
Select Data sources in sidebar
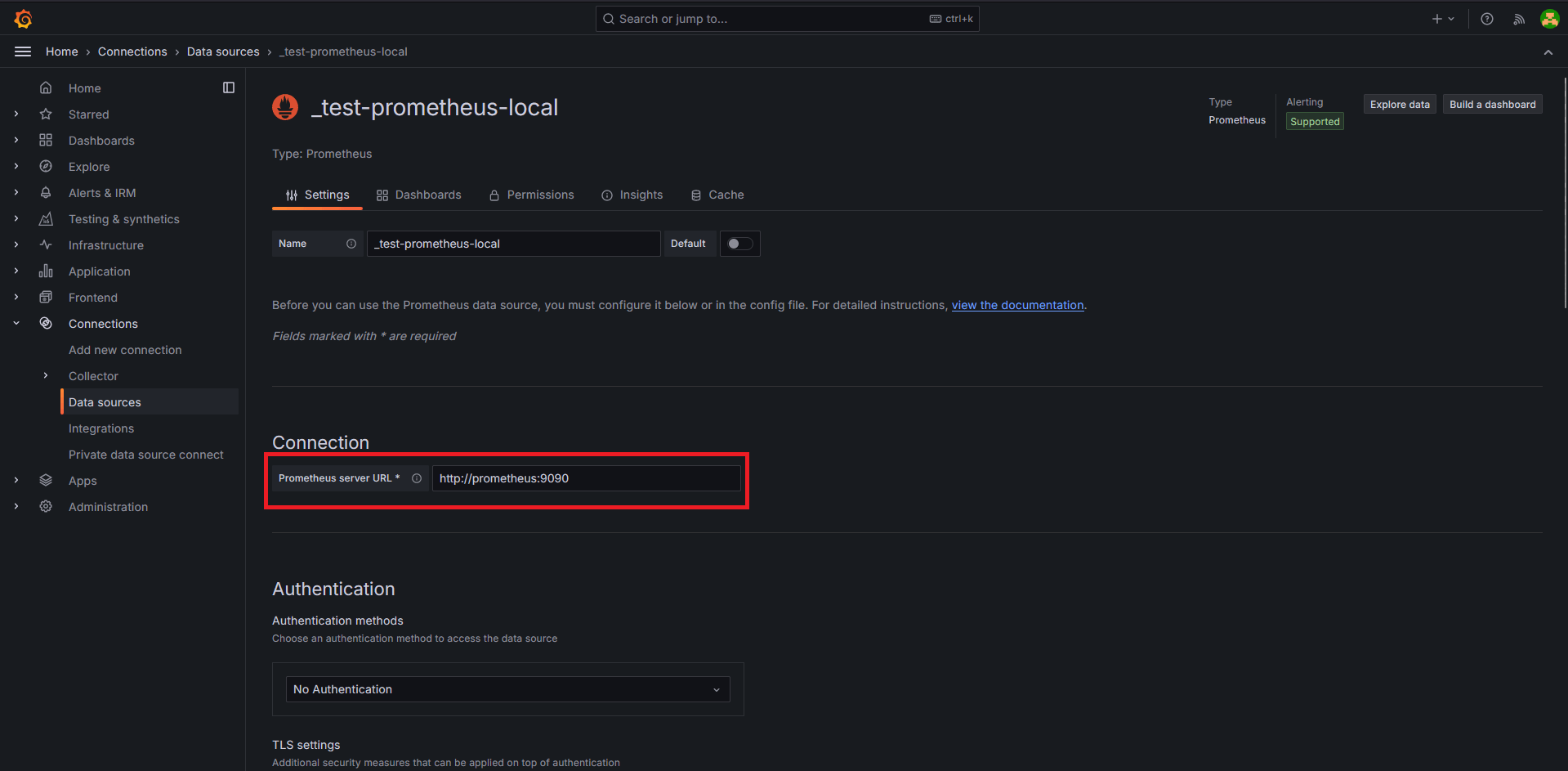tap(150, 402)
